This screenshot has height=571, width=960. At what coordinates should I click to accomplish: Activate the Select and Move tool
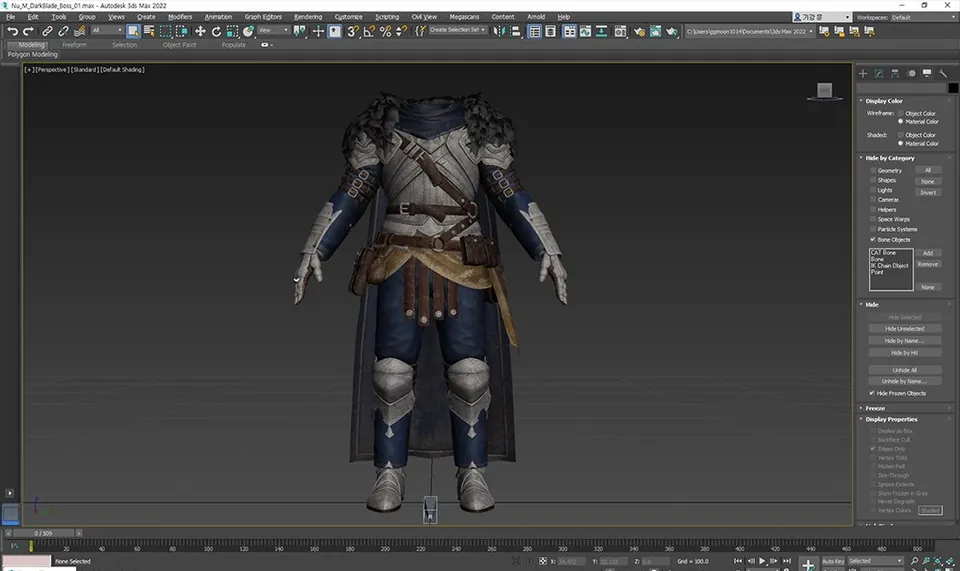(x=200, y=31)
